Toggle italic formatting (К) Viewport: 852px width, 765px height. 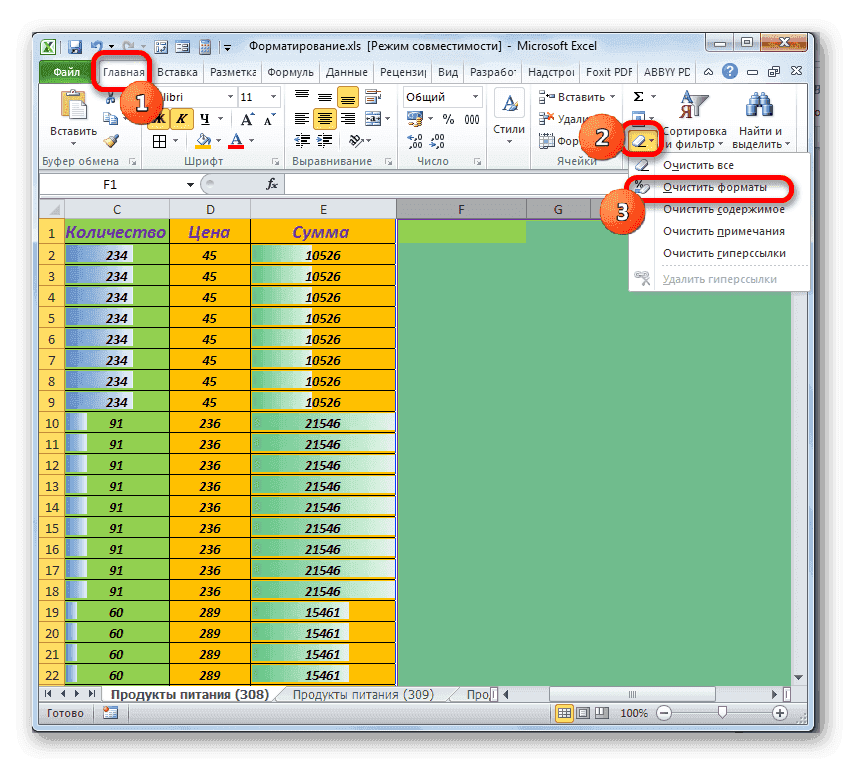click(181, 118)
